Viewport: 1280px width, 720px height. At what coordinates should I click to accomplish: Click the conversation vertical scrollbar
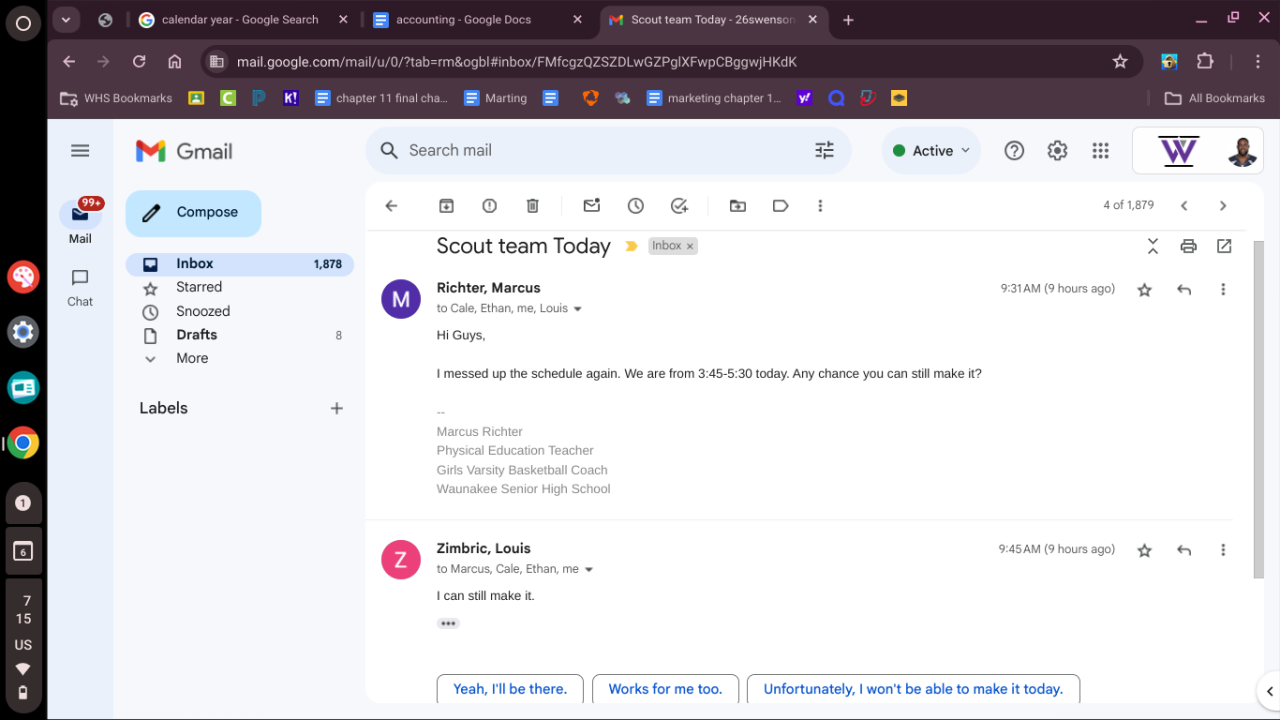pos(1258,410)
